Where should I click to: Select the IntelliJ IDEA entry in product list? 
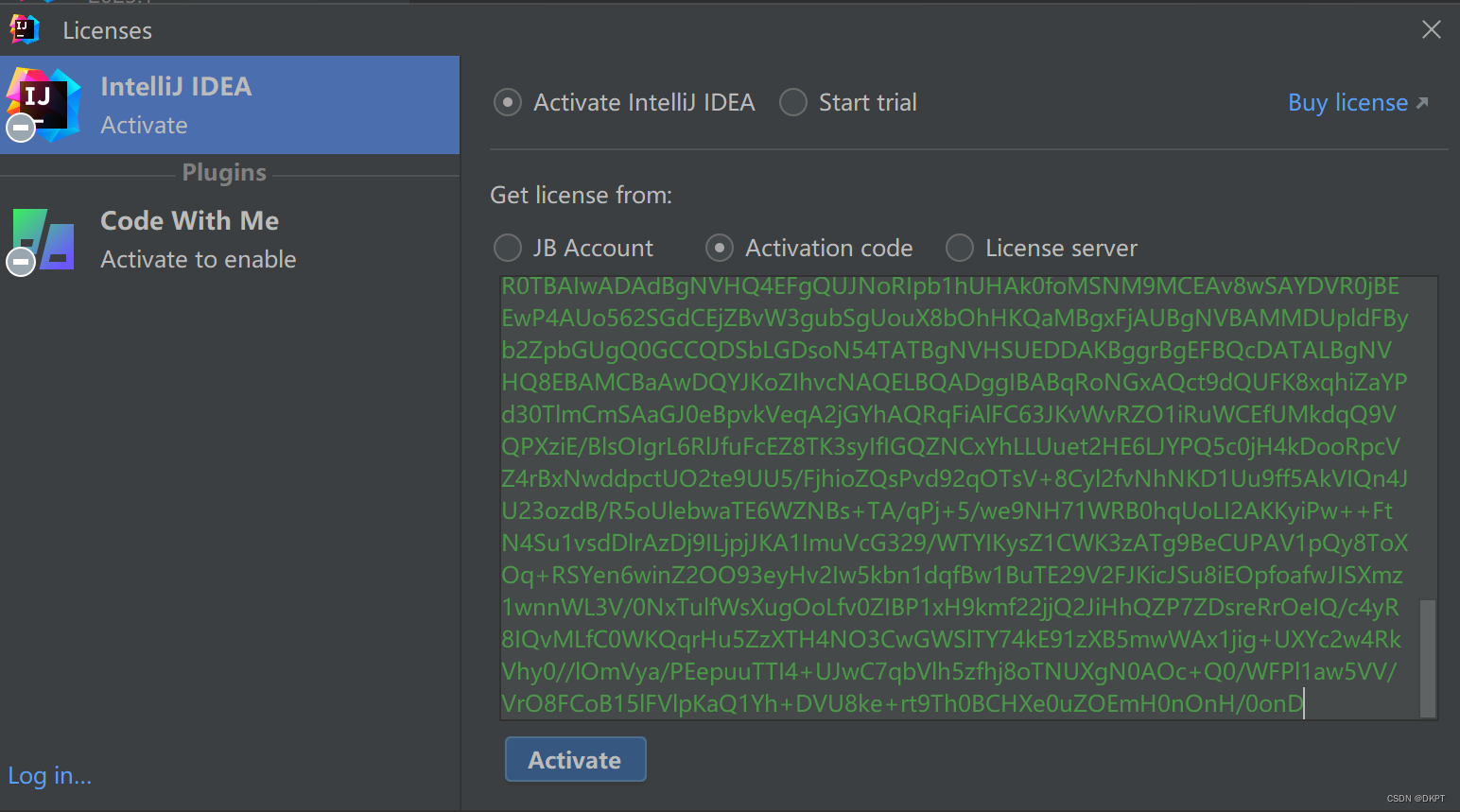click(230, 105)
